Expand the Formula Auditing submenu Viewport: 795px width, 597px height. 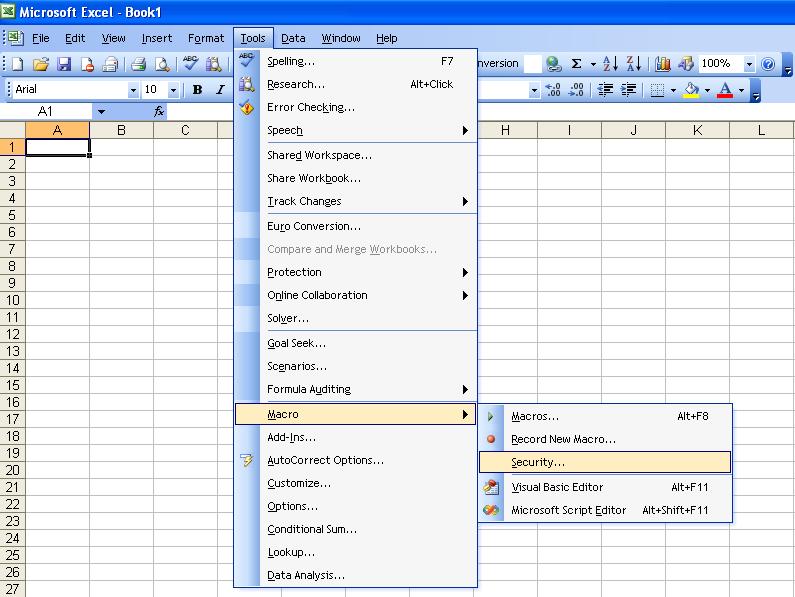[x=356, y=390]
